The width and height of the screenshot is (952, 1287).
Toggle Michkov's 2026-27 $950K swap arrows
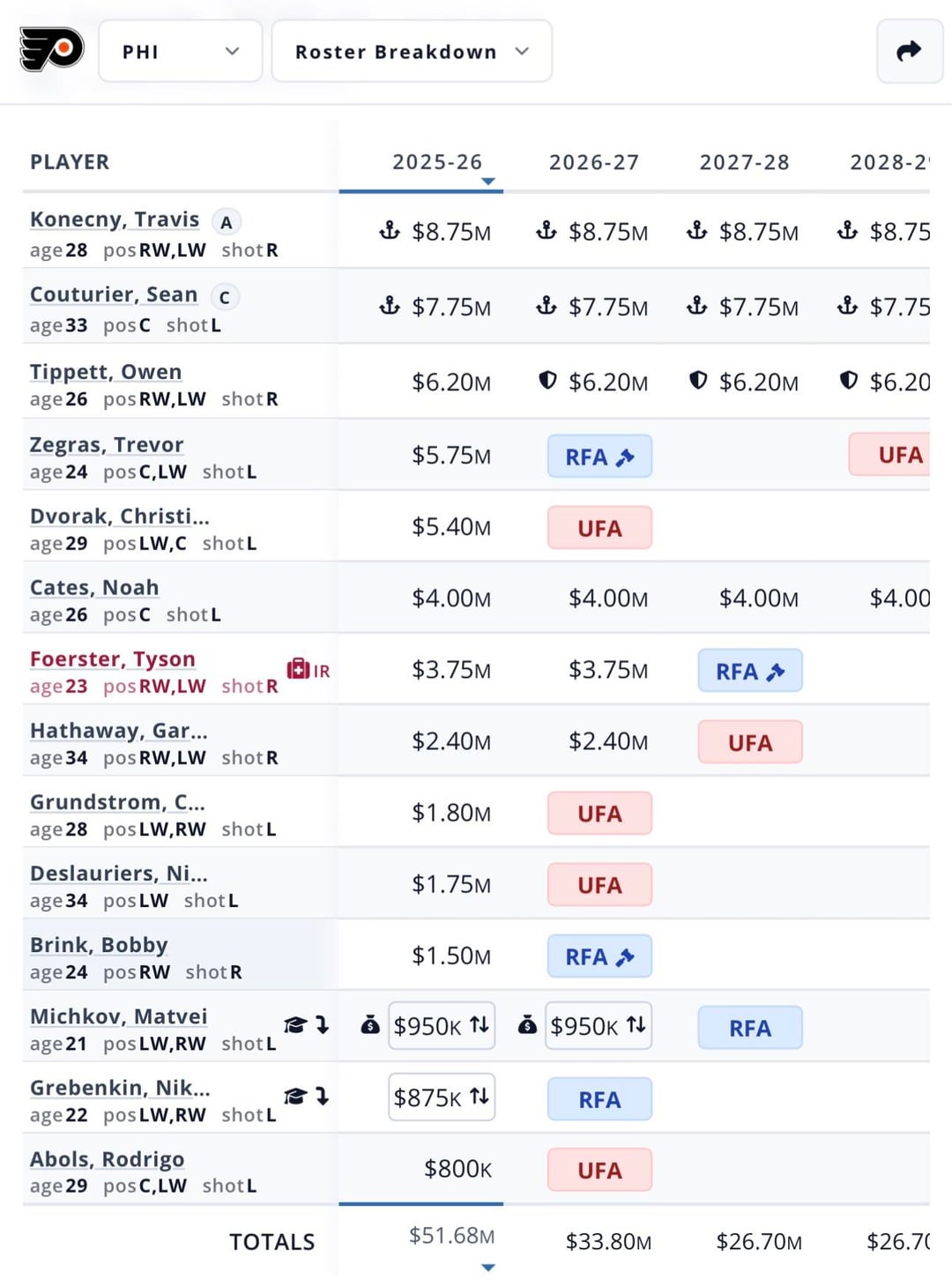[x=636, y=1025]
